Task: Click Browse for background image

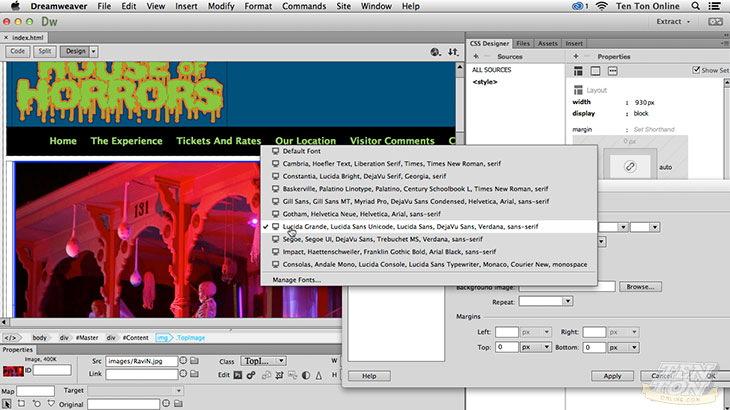Action: pos(640,287)
